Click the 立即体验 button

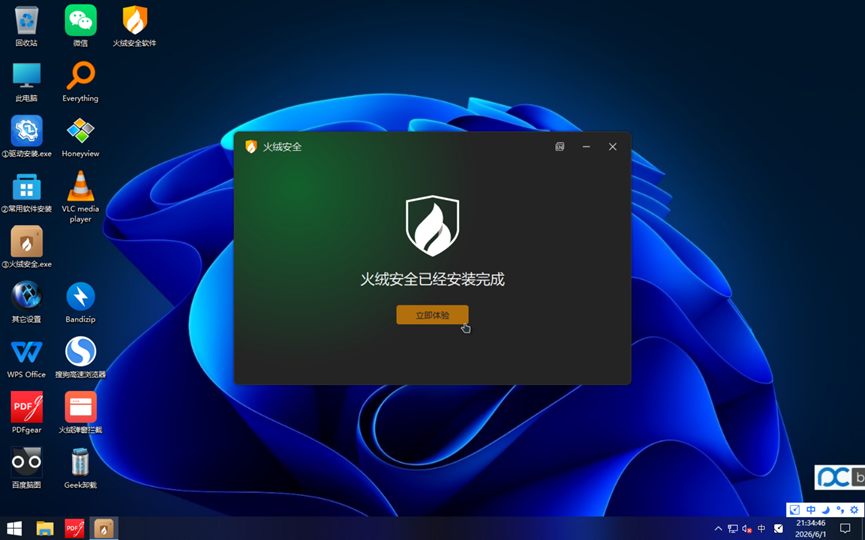click(432, 315)
